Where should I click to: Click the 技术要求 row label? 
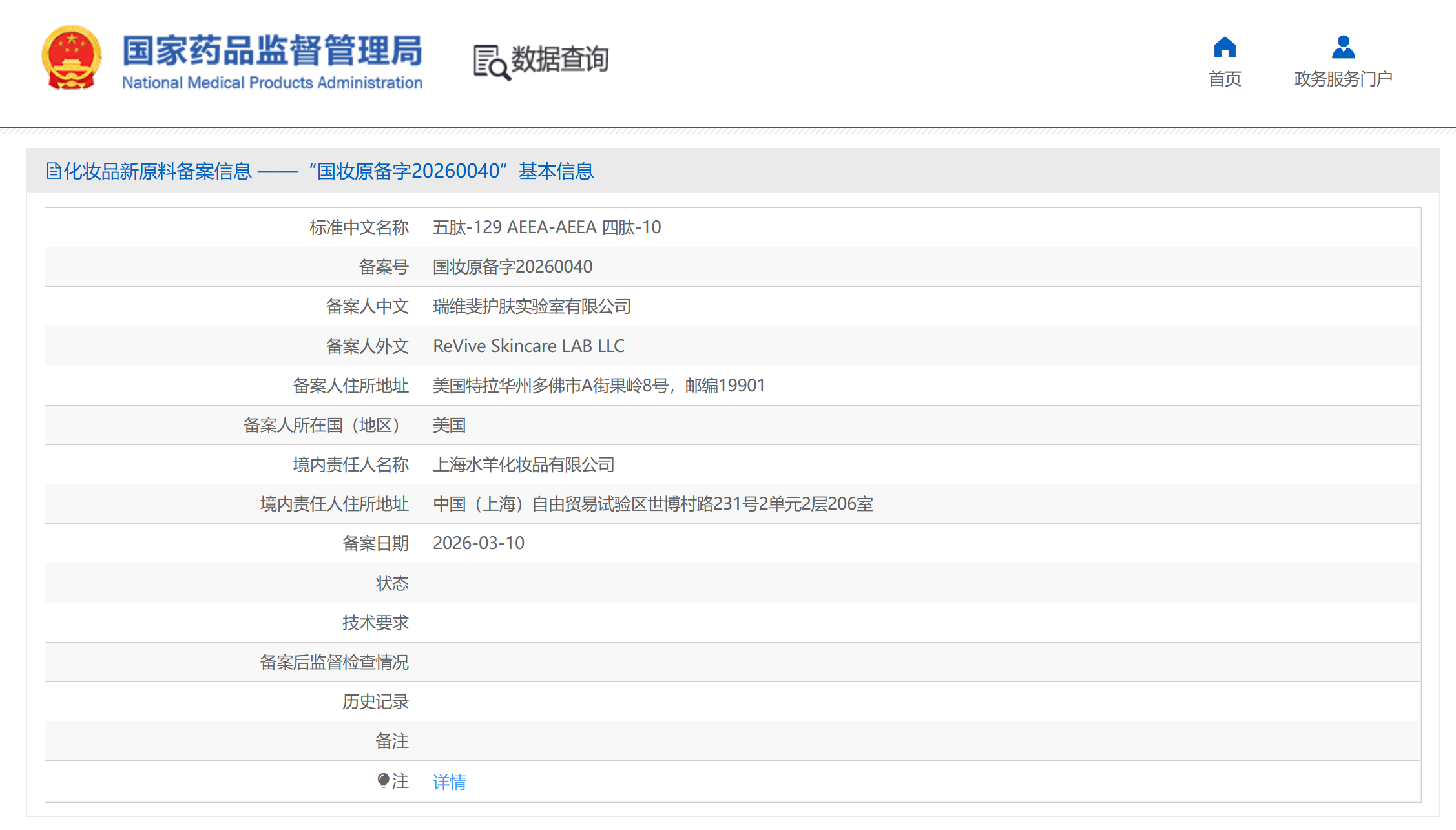click(x=375, y=623)
